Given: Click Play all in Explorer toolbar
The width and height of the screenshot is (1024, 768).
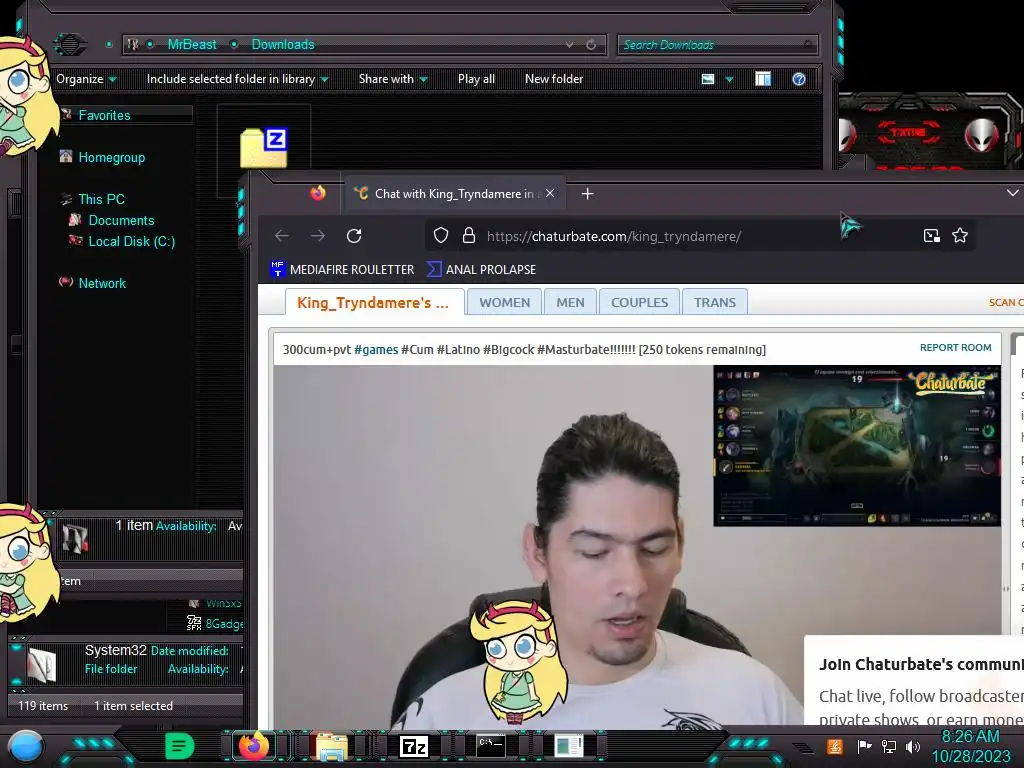Looking at the screenshot, I should pos(476,79).
